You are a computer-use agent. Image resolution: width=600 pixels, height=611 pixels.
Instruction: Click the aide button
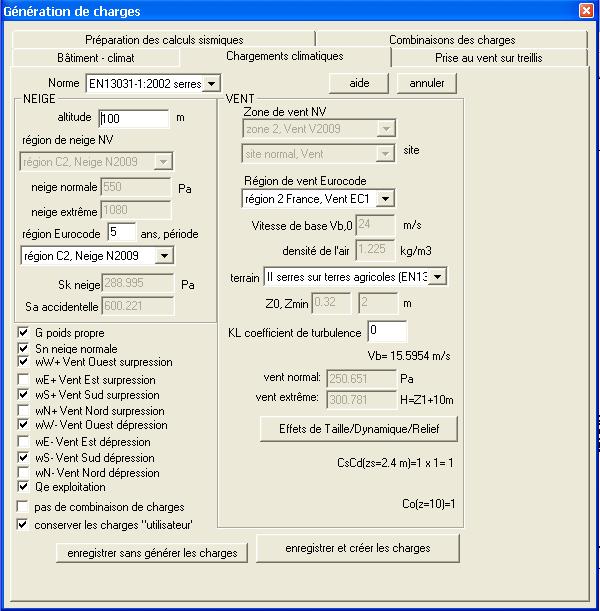(x=359, y=83)
